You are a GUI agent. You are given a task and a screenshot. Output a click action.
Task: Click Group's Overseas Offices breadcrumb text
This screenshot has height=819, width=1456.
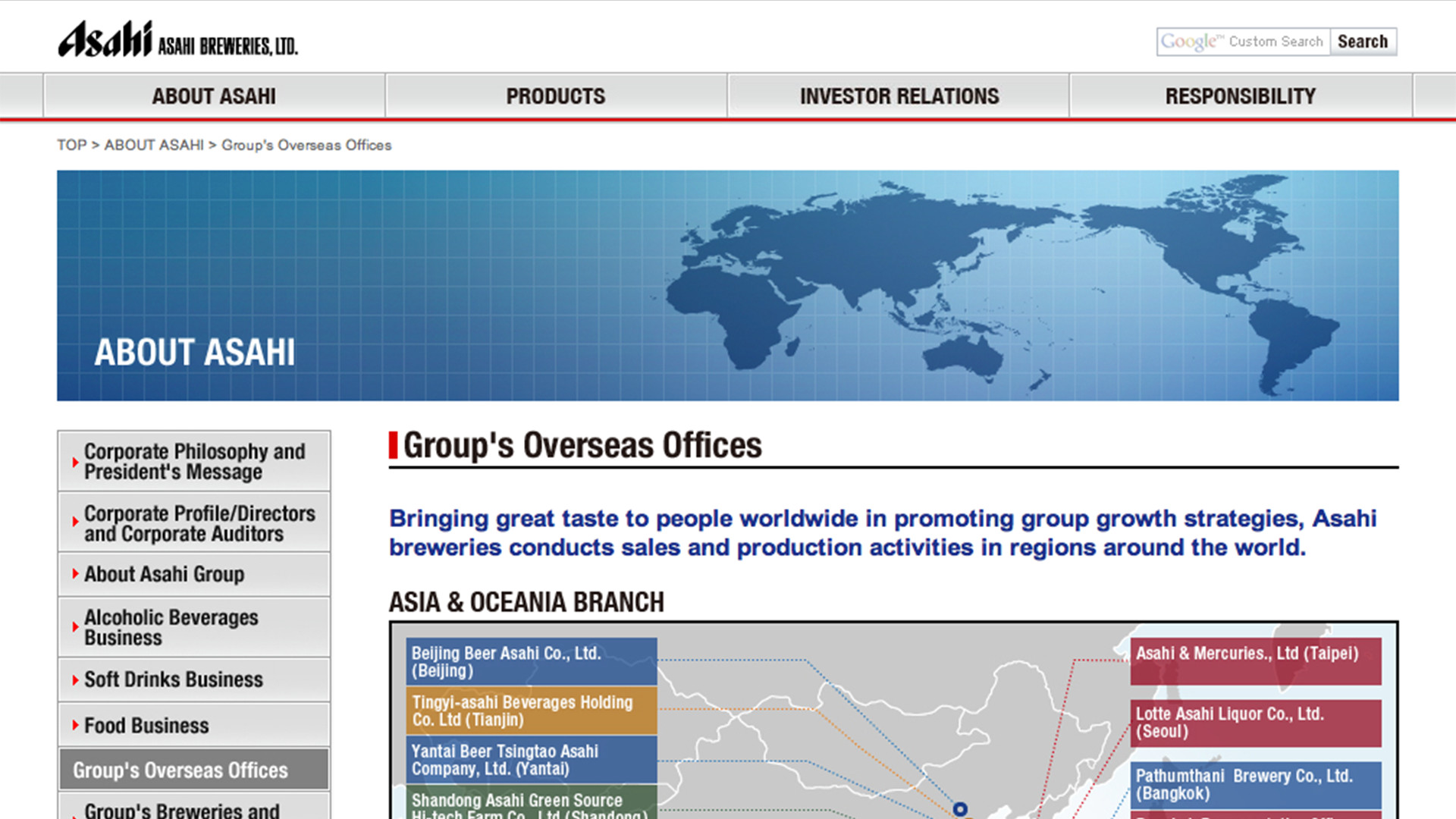[306, 145]
